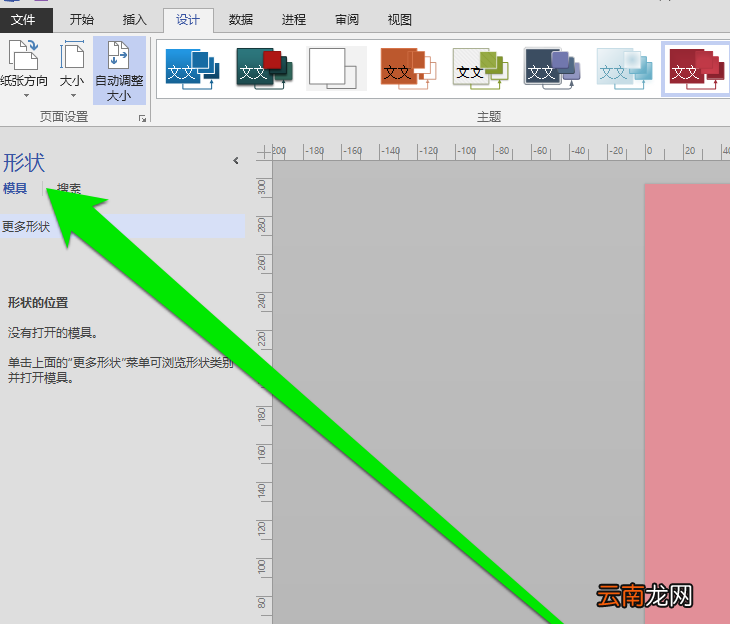This screenshot has width=730, height=624.
Task: Select the 模具 stencils tab
Action: pyautogui.click(x=15, y=188)
